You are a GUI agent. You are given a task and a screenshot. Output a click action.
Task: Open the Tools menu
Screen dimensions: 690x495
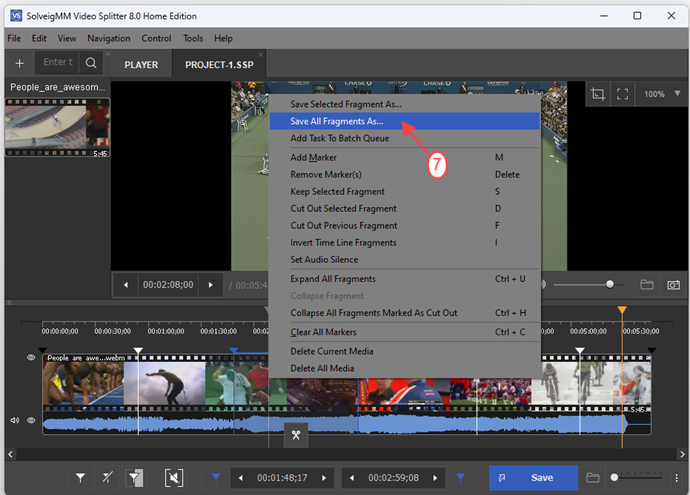pos(193,38)
